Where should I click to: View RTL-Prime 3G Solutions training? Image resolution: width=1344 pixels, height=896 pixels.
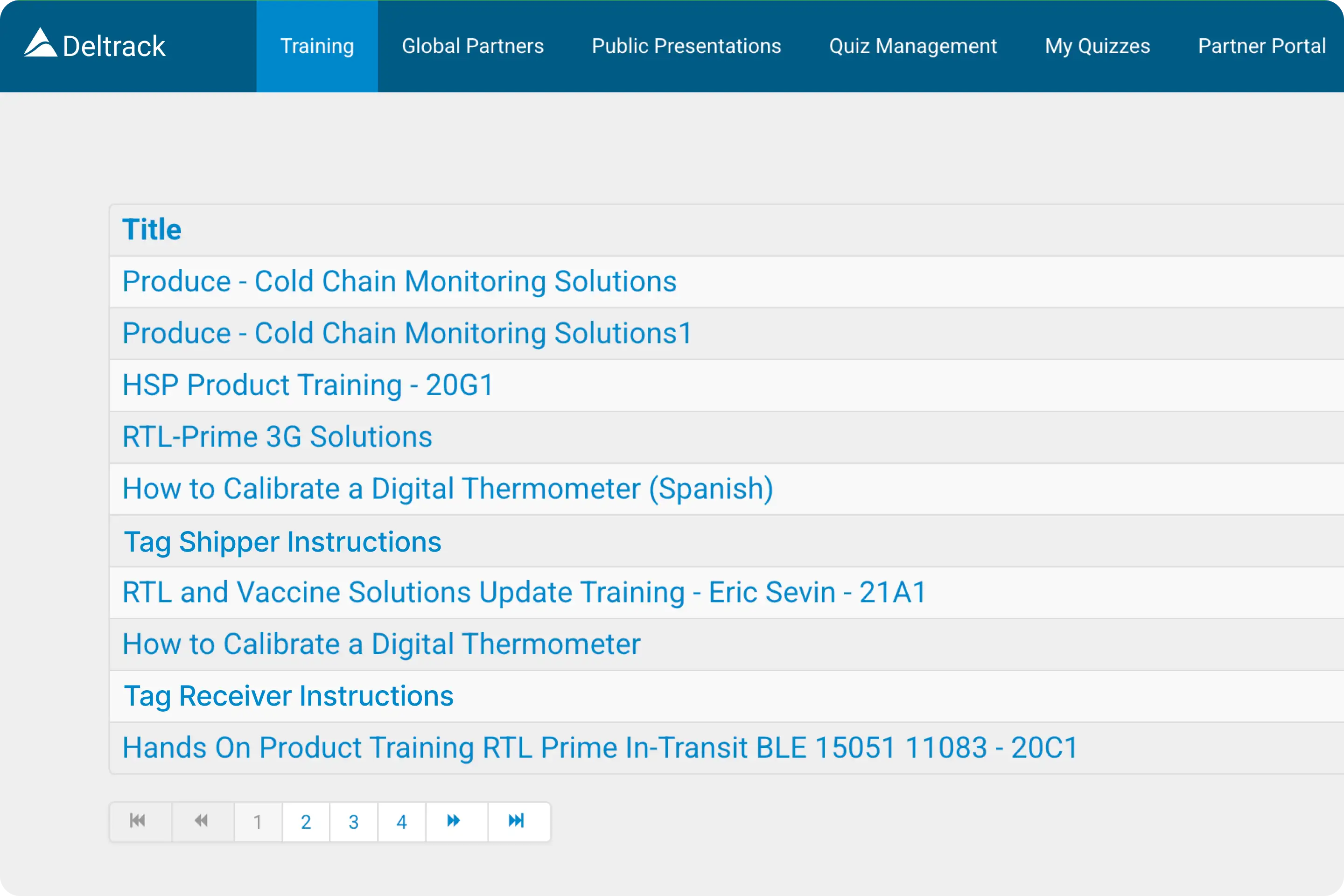coord(277,437)
